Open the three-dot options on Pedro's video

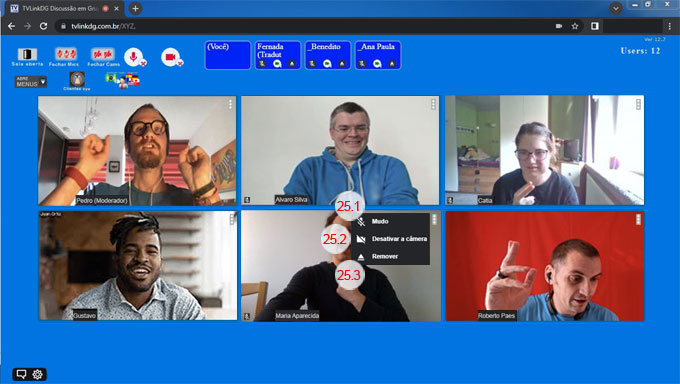[230, 104]
